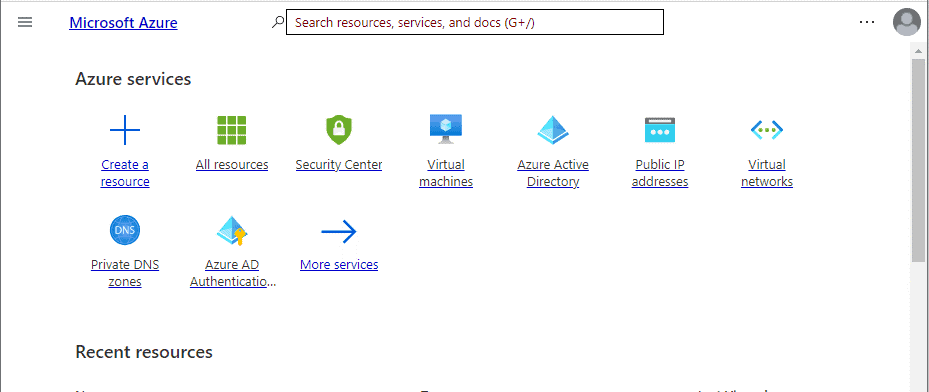This screenshot has width=929, height=392.
Task: Click the Azure AD Authentication icon
Action: point(232,231)
